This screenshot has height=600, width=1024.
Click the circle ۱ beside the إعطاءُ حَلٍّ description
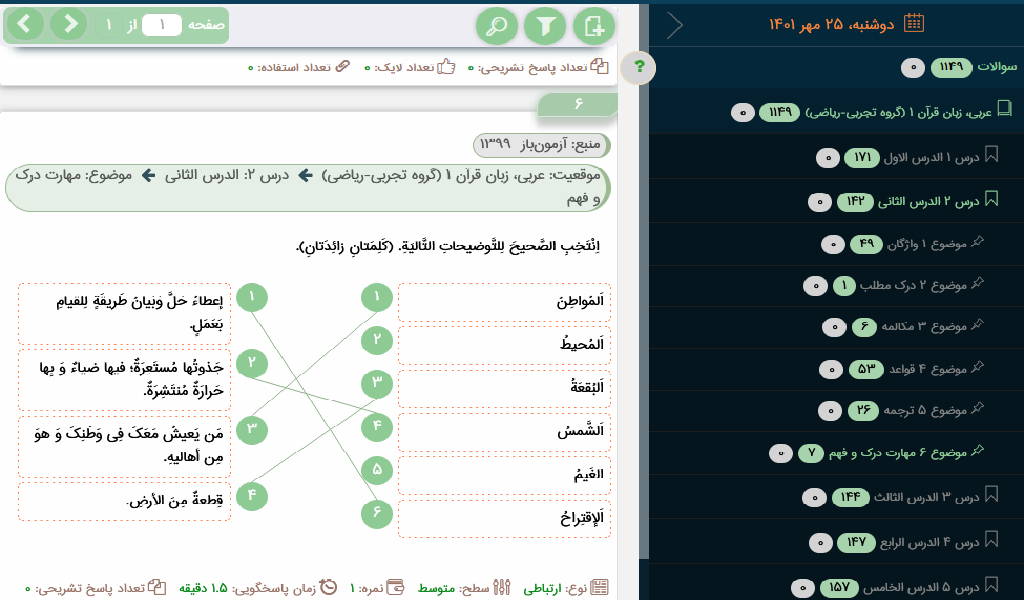252,298
